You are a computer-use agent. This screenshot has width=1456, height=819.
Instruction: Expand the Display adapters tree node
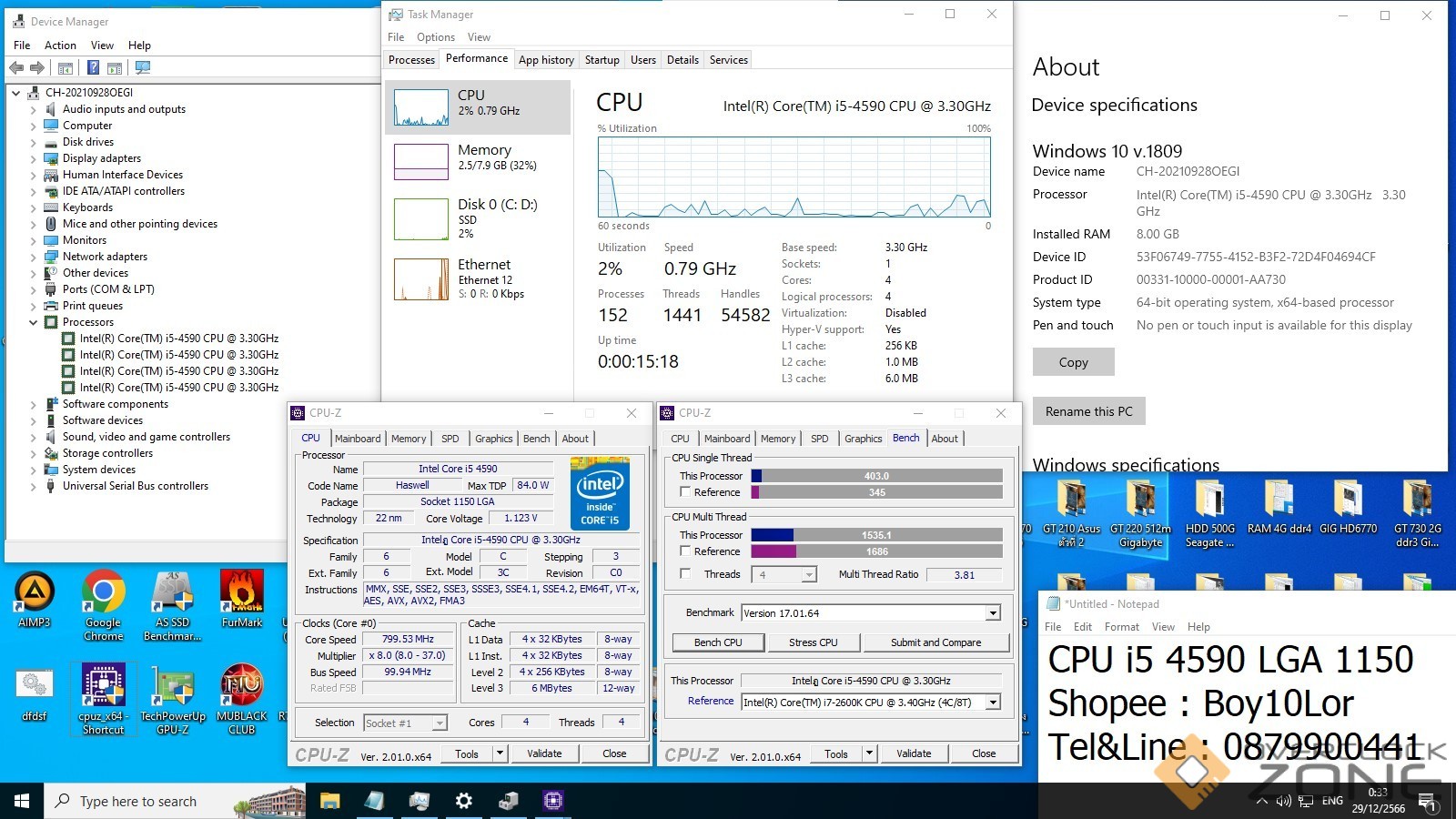point(34,158)
